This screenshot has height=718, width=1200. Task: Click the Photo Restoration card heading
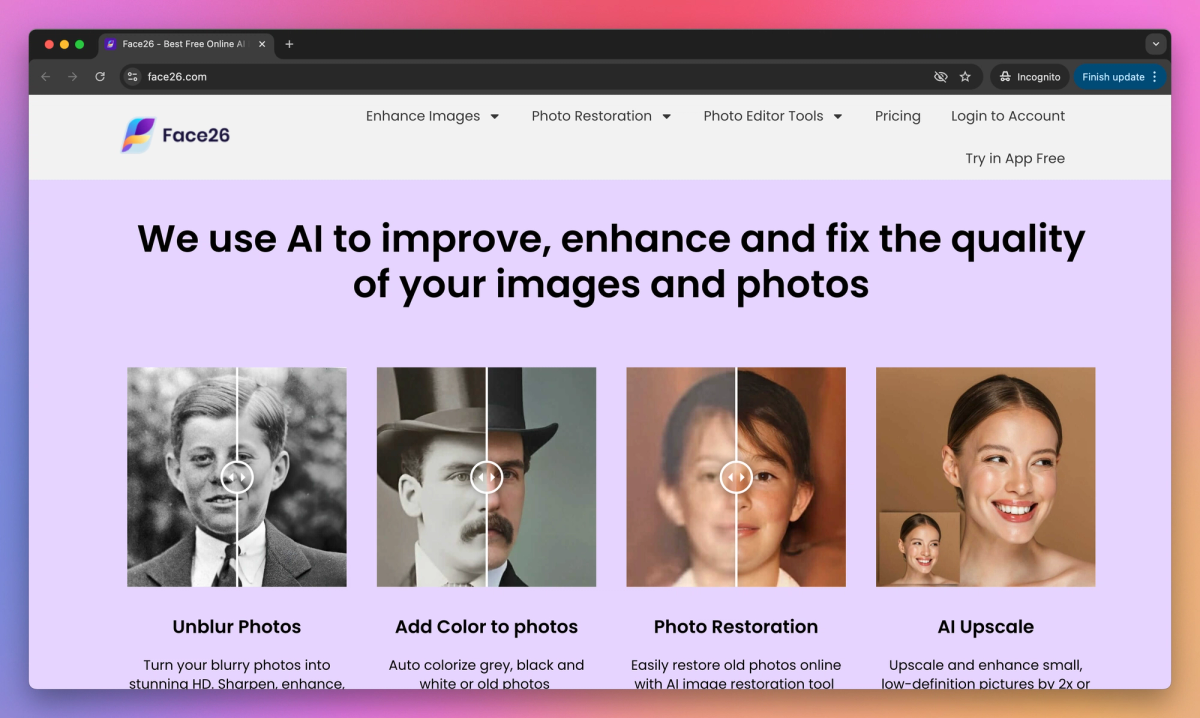click(x=736, y=627)
